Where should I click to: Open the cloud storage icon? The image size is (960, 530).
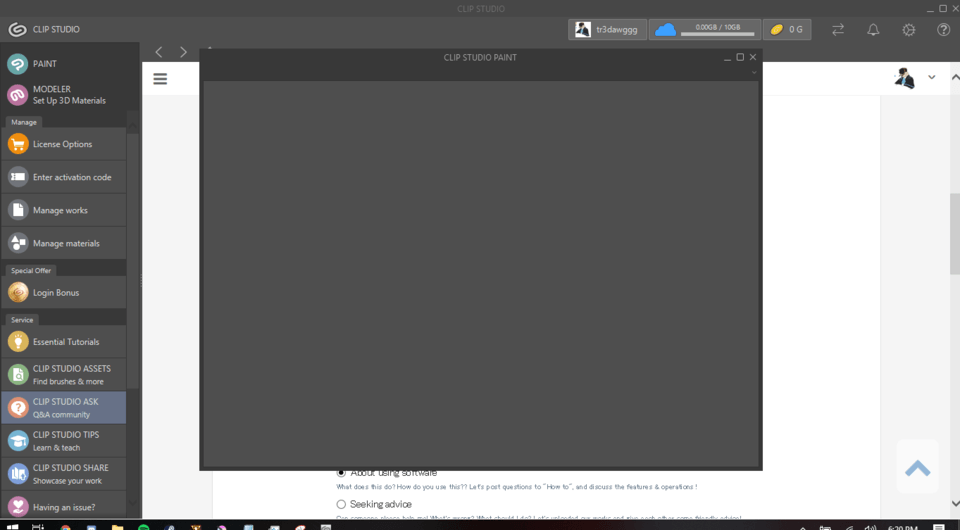tap(665, 29)
